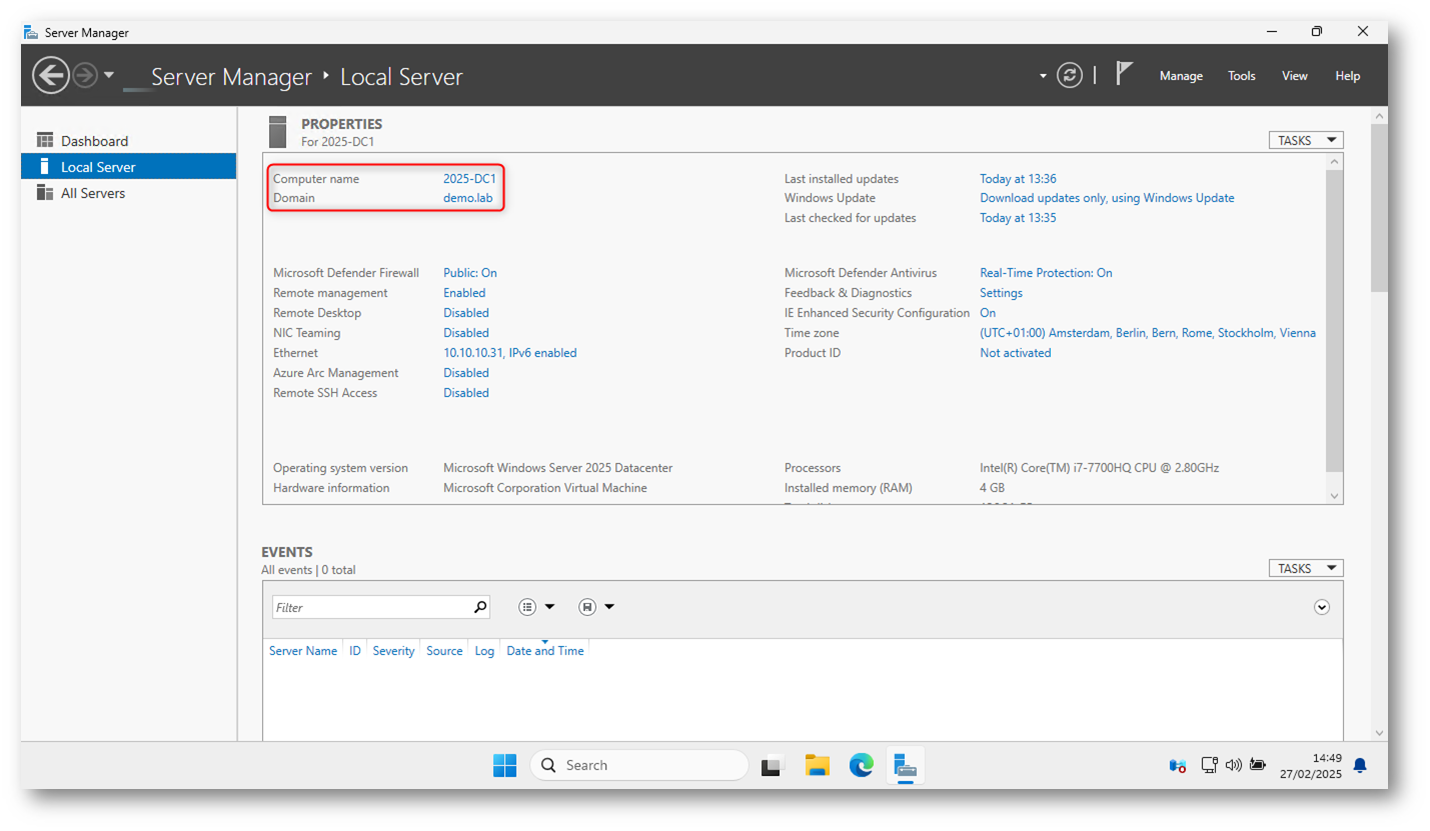Open the save query icon dropdown
This screenshot has width=1430, height=831.
[596, 607]
